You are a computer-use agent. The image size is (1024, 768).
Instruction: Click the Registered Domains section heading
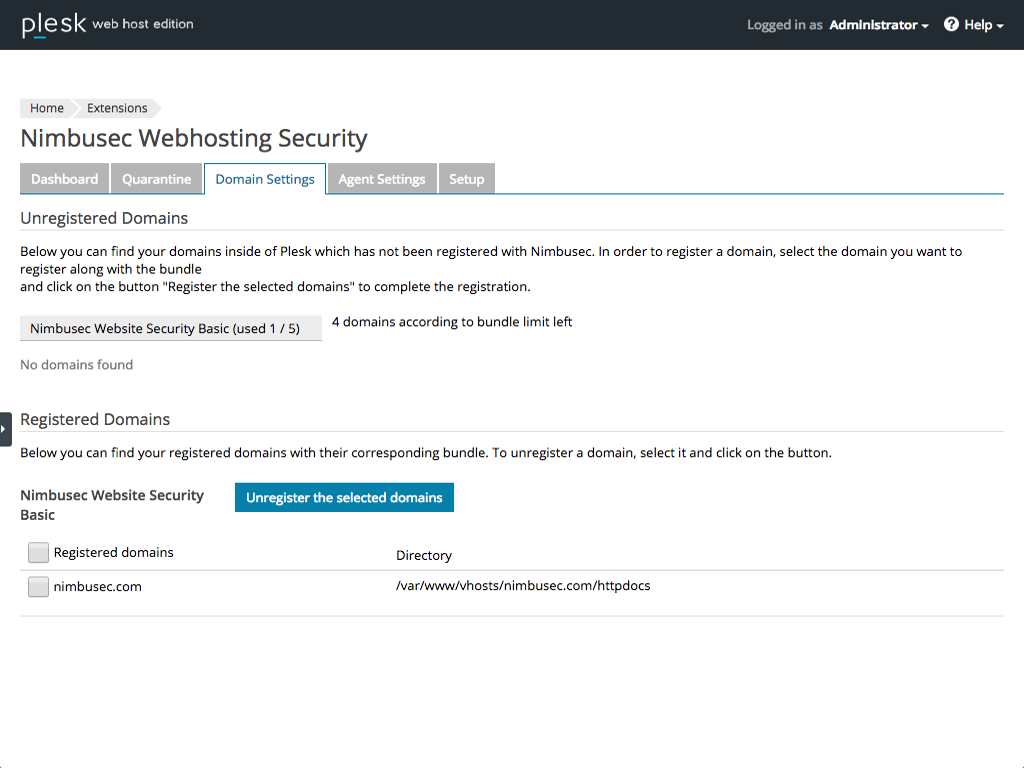[95, 419]
